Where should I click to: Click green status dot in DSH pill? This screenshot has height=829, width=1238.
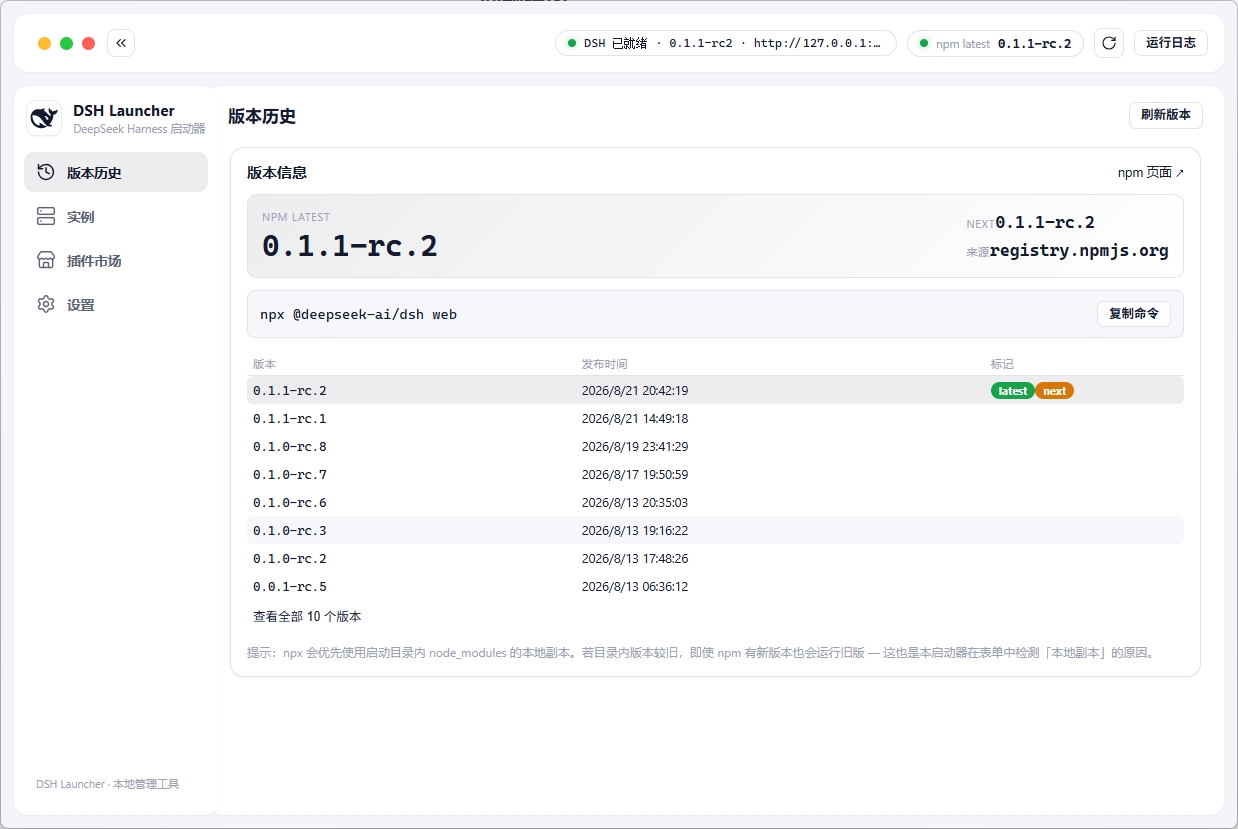coord(572,43)
